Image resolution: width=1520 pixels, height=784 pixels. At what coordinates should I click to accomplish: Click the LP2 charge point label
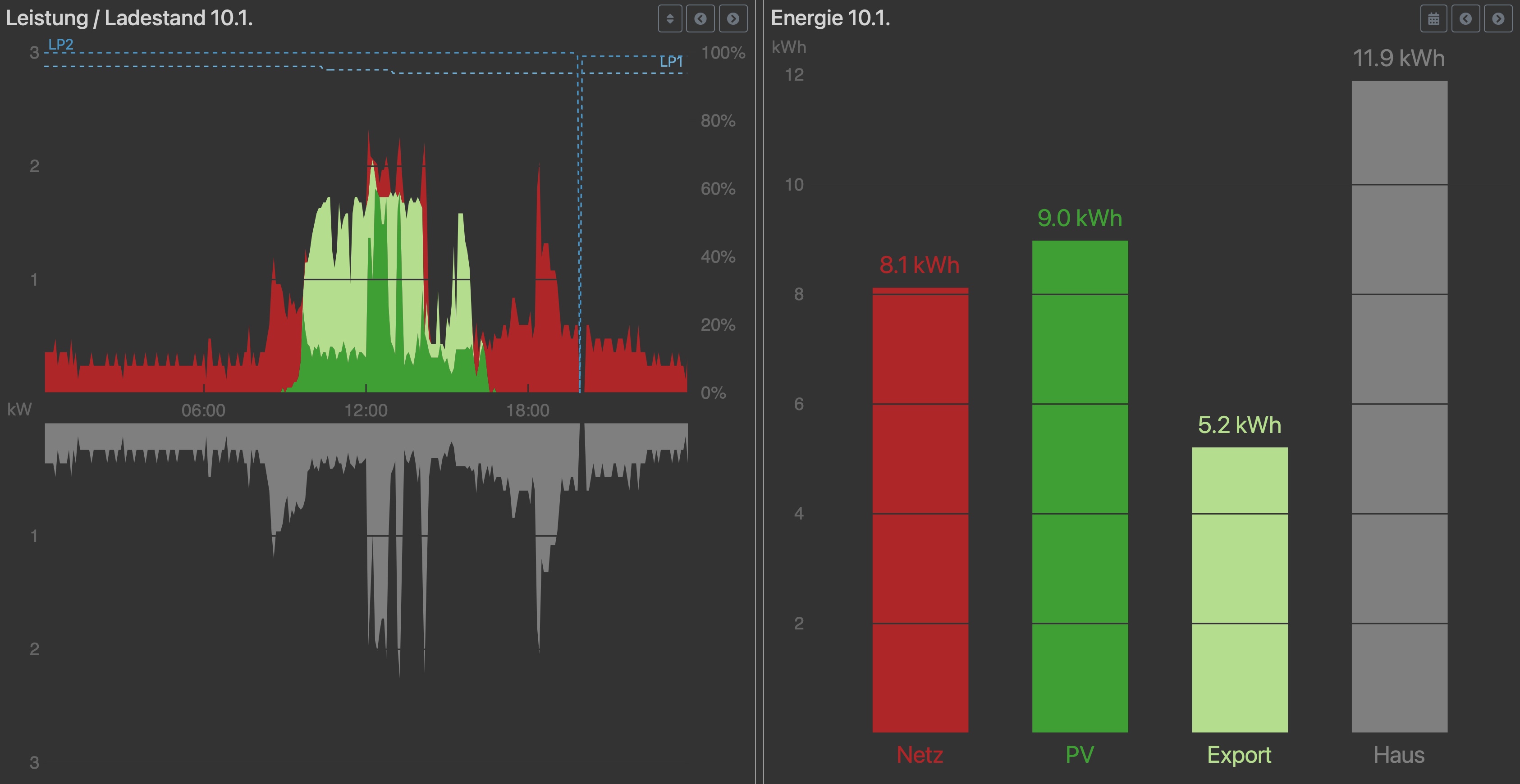61,44
